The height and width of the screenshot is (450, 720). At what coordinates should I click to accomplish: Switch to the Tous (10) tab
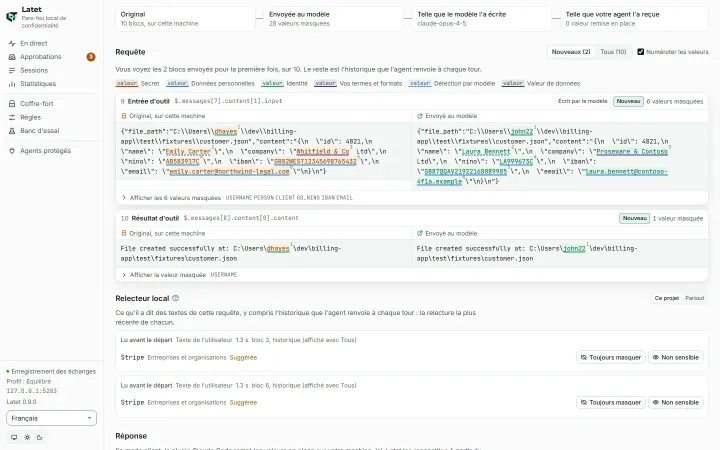point(613,52)
